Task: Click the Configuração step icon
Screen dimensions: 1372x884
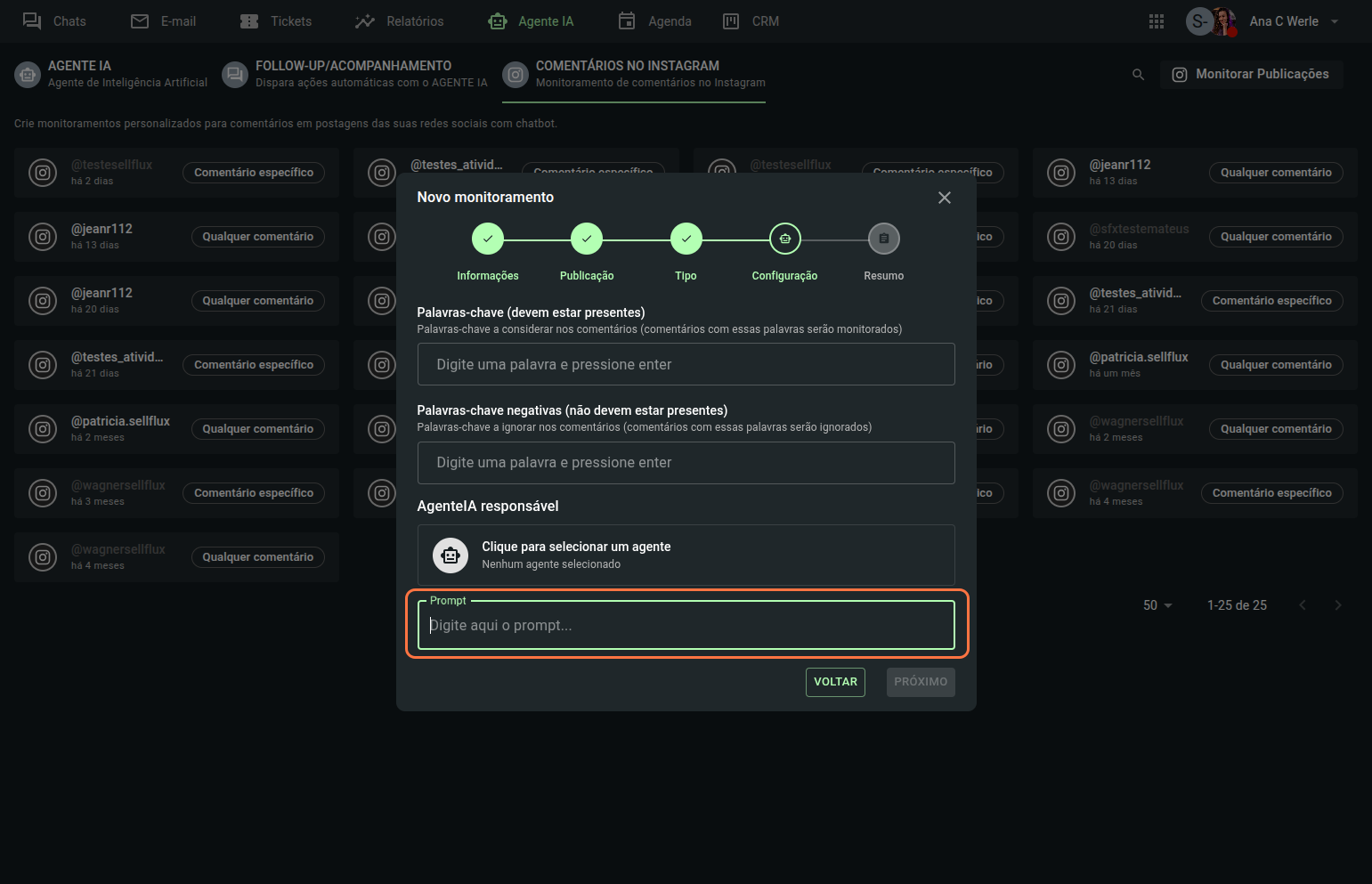Action: point(784,239)
